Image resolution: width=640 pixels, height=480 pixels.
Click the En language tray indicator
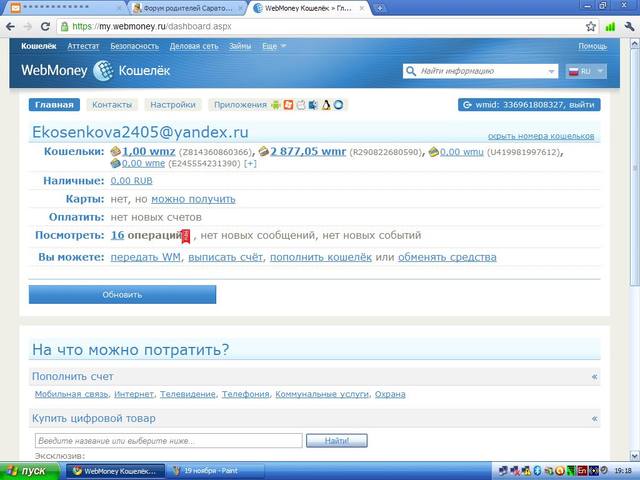[x=582, y=471]
